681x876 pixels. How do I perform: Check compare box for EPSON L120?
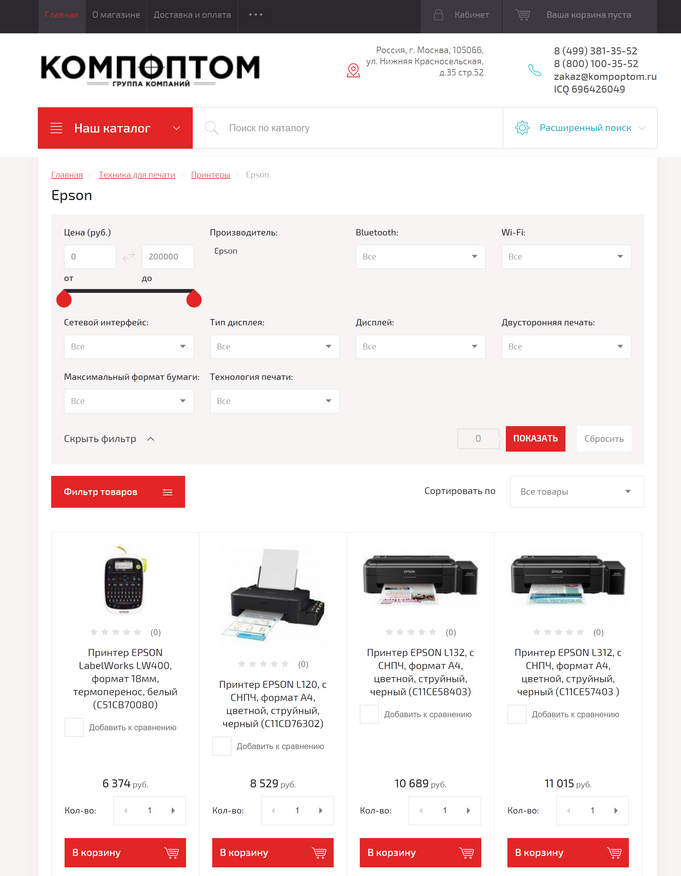pos(221,746)
